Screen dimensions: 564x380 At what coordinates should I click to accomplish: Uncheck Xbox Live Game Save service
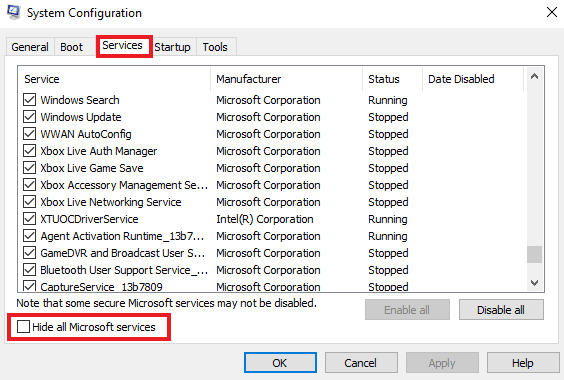pyautogui.click(x=29, y=168)
